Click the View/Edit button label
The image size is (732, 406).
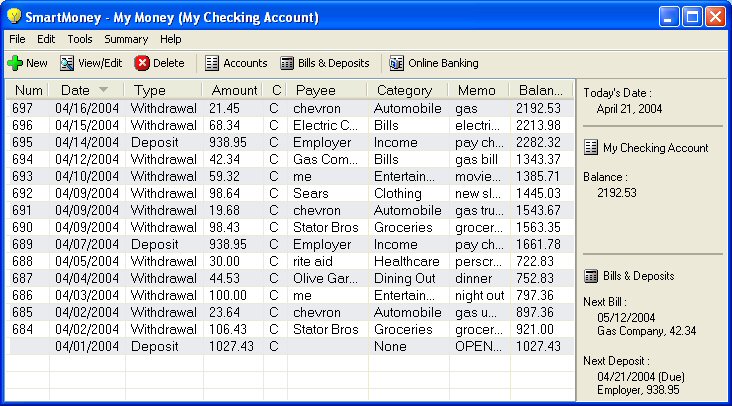(x=100, y=63)
